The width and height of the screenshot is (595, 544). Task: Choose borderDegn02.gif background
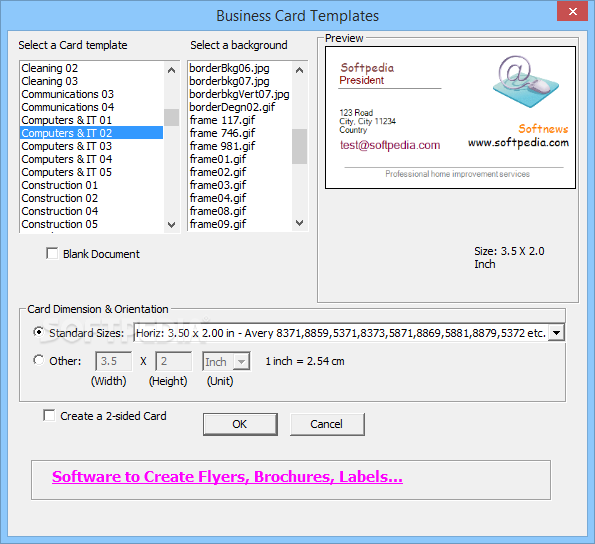(240, 107)
